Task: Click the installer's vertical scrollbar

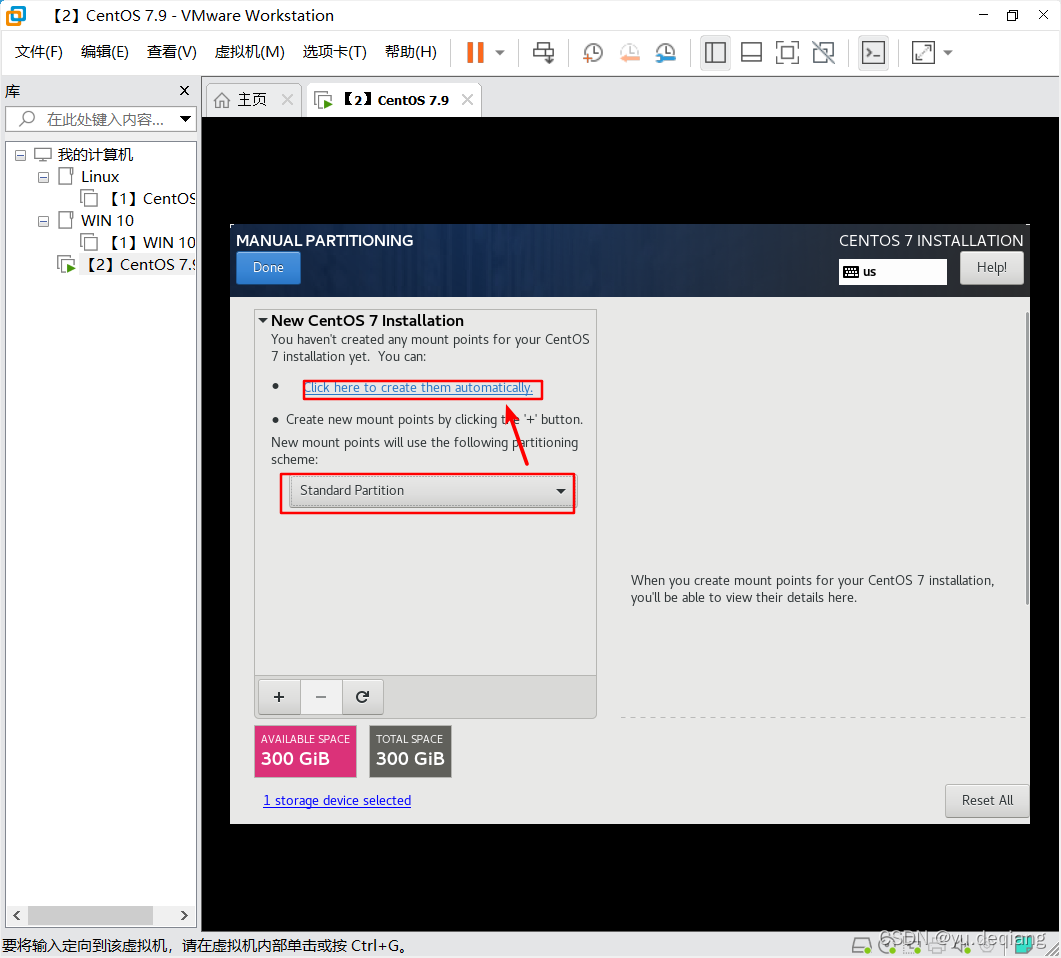Action: 1027,459
